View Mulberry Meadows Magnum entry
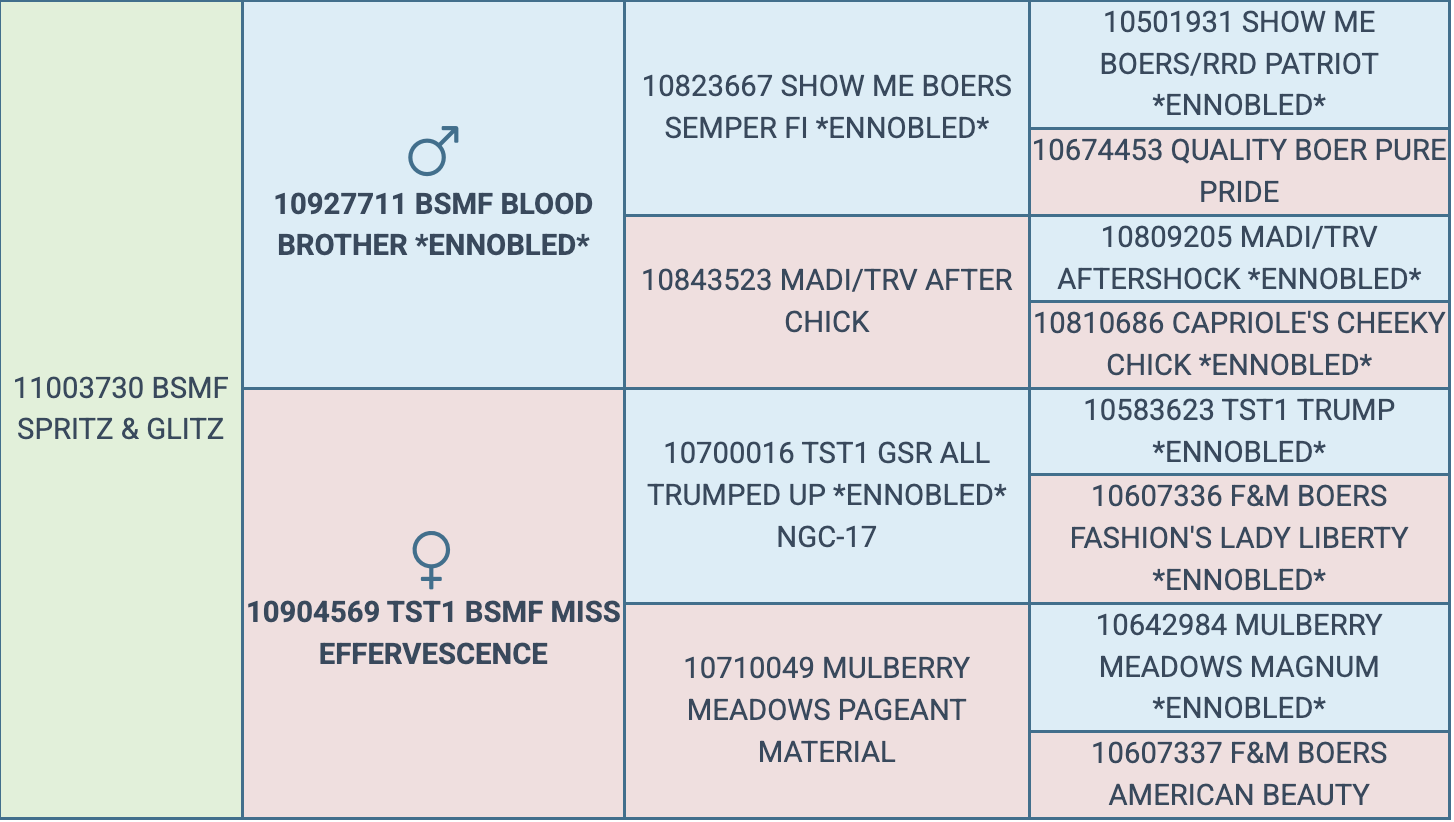 pyautogui.click(x=1238, y=666)
